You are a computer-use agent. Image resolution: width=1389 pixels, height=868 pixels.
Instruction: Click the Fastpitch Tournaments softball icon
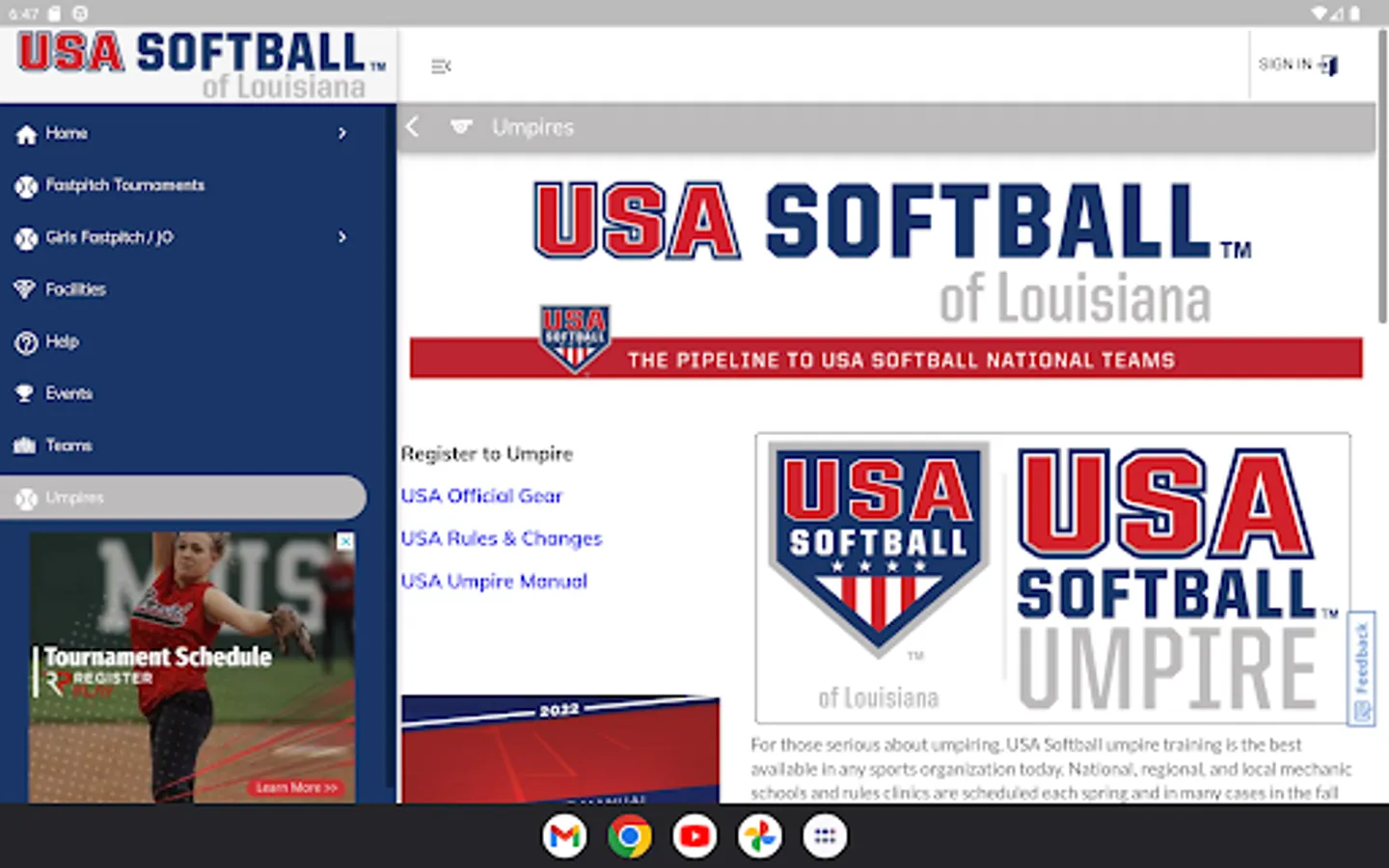26,186
